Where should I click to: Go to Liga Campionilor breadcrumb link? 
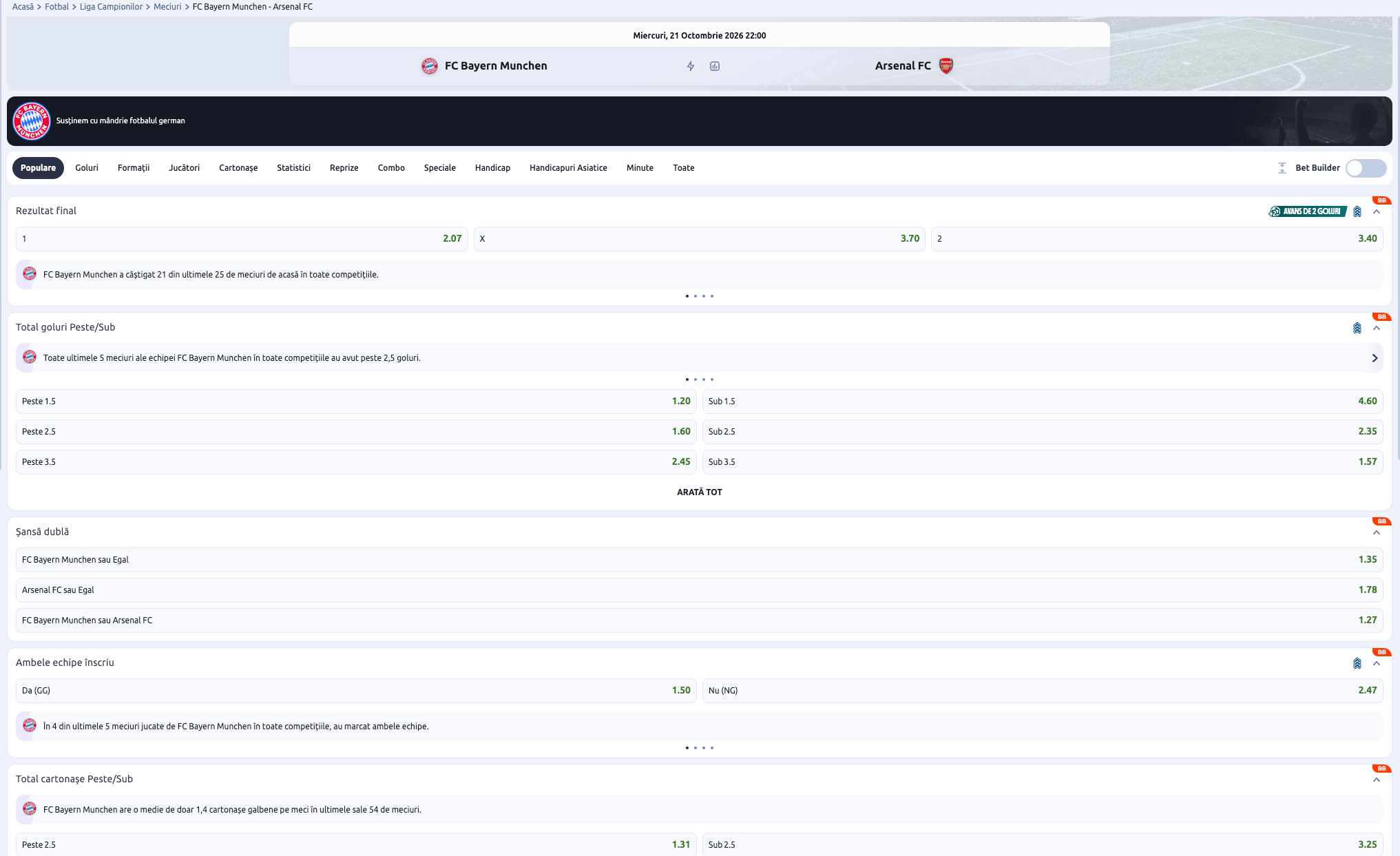111,7
